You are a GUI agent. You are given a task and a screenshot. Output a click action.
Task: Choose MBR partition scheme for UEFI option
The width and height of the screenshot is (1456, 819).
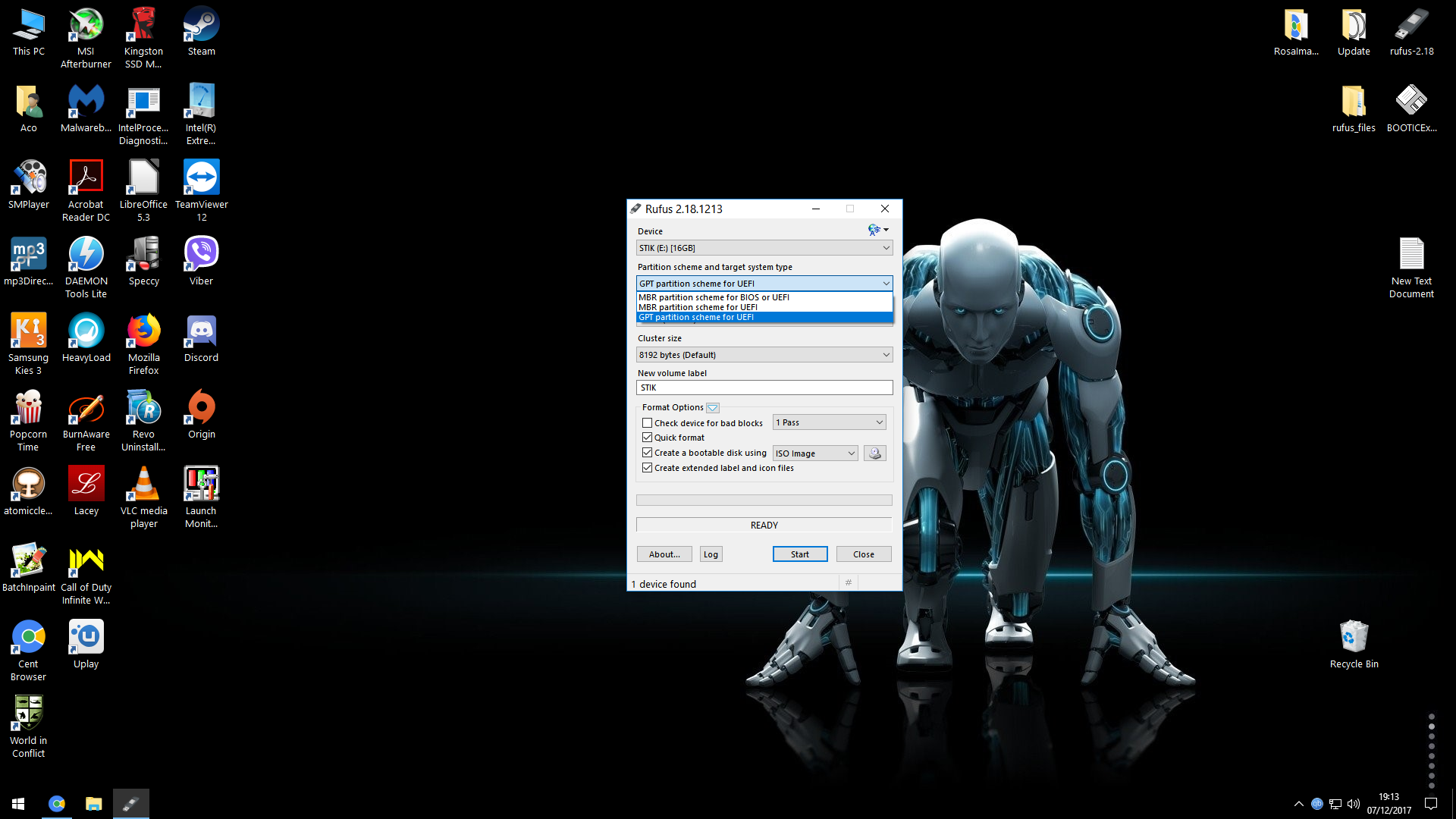point(698,307)
